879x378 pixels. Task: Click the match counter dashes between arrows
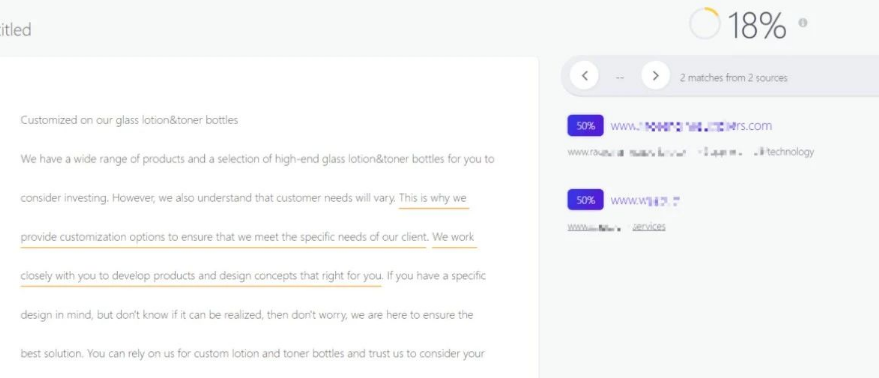coord(619,77)
